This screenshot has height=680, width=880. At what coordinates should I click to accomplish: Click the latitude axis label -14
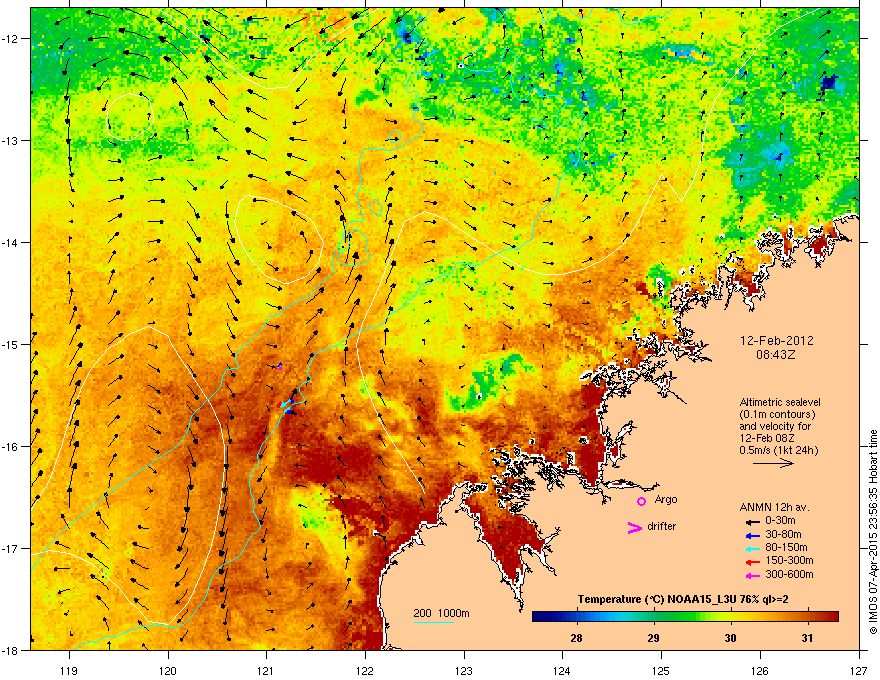(x=10, y=242)
